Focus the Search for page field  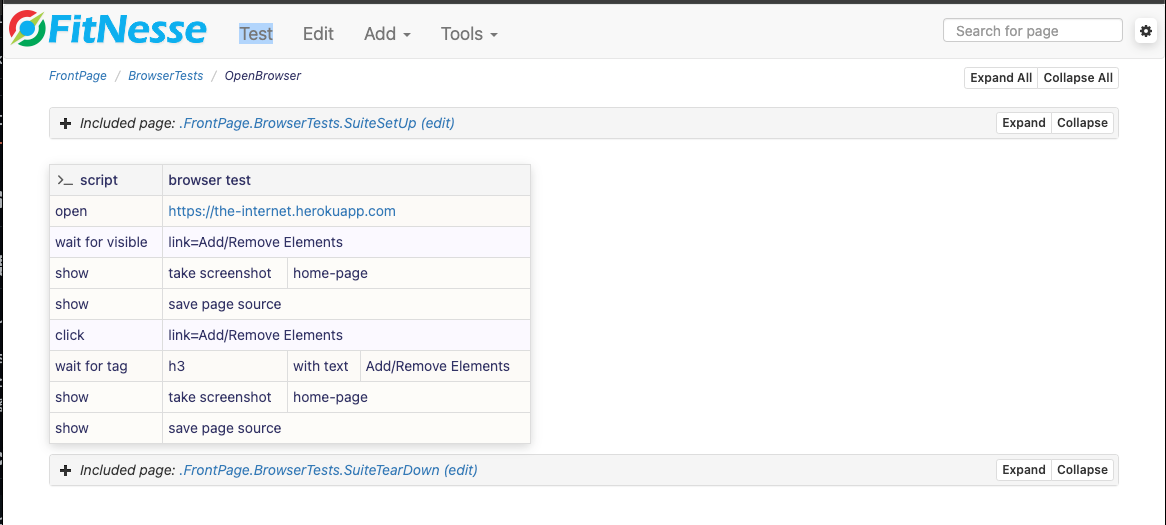1033,31
